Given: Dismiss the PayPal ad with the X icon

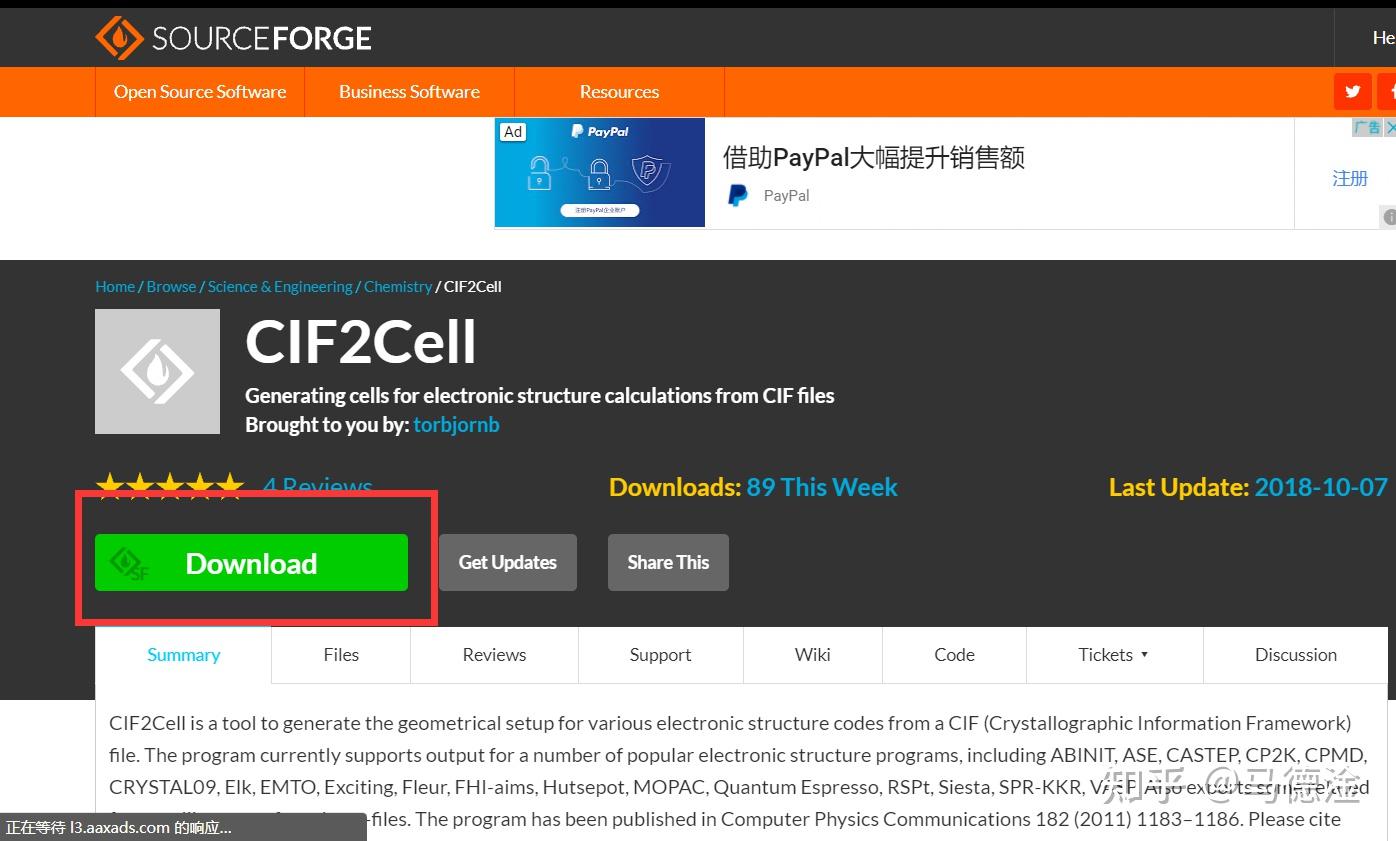Looking at the screenshot, I should point(1390,127).
